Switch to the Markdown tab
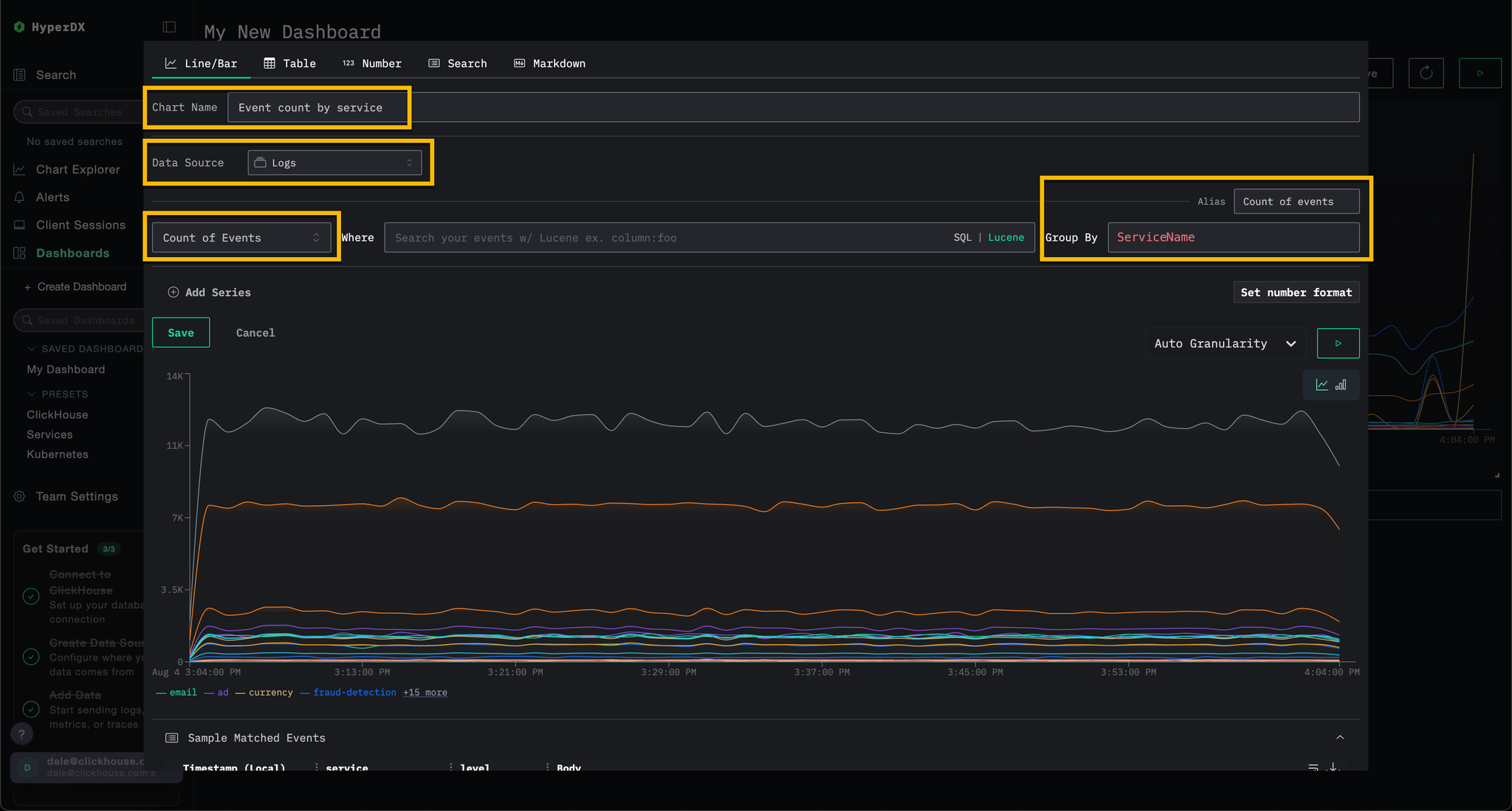1512x811 pixels. click(549, 63)
